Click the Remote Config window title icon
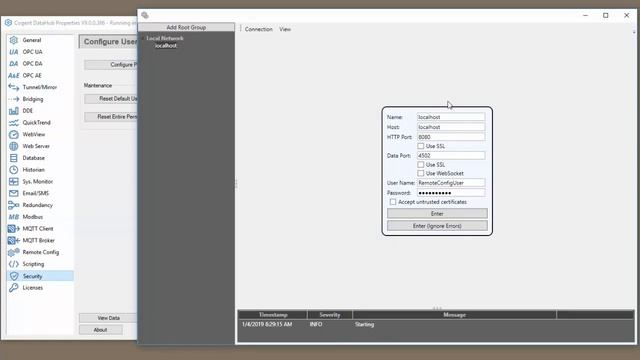The image size is (640, 360). (x=145, y=15)
